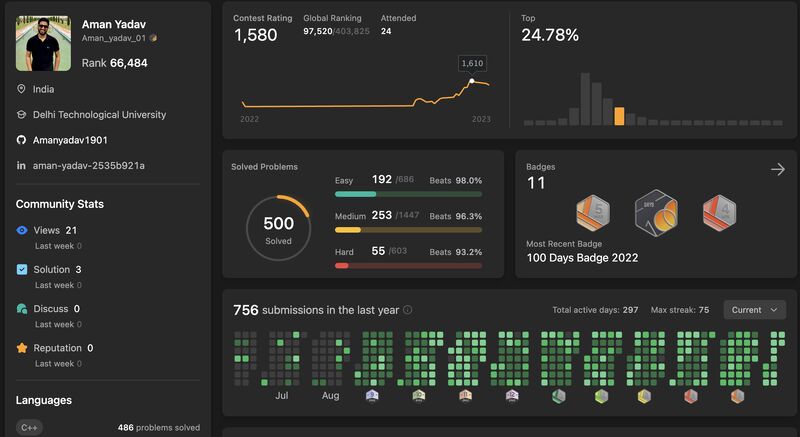Open Amanyadav1901 GitHub profile link
The width and height of the screenshot is (800, 437).
[x=70, y=140]
